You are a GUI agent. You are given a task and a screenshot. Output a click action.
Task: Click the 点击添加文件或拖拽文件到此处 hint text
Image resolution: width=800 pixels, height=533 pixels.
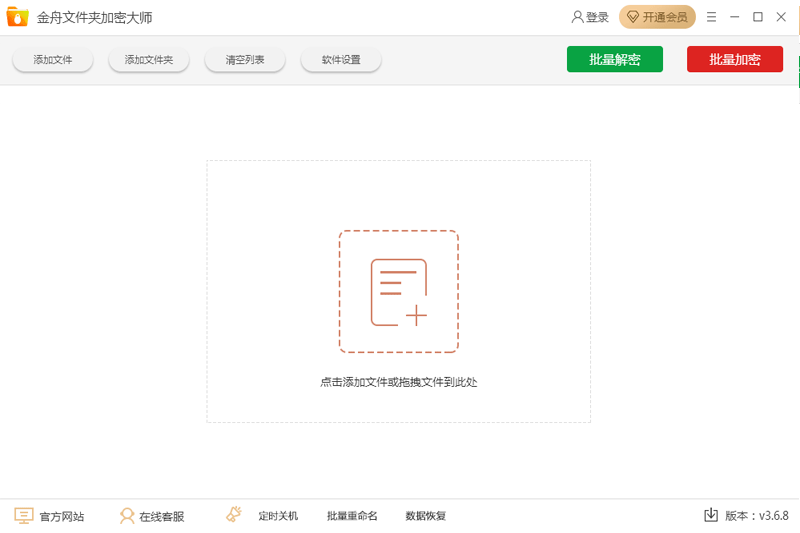[398, 382]
